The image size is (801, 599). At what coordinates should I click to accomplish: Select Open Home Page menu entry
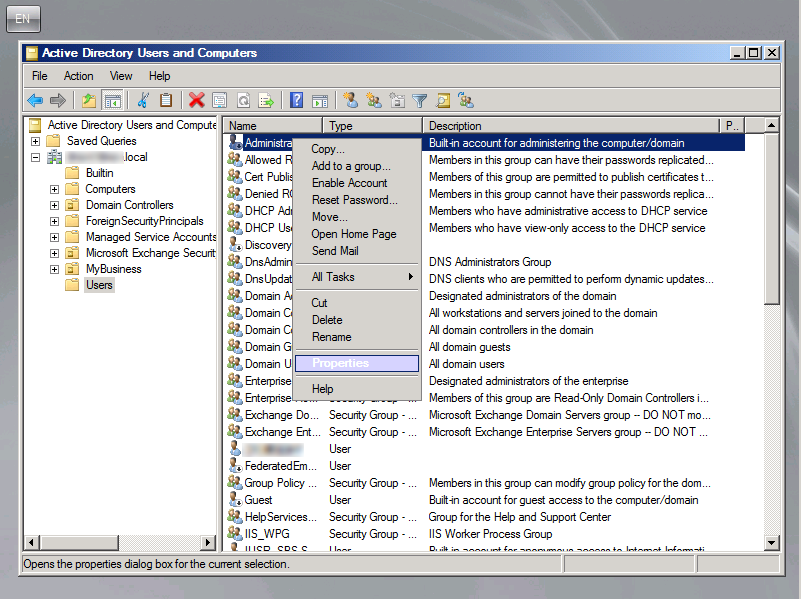(357, 234)
